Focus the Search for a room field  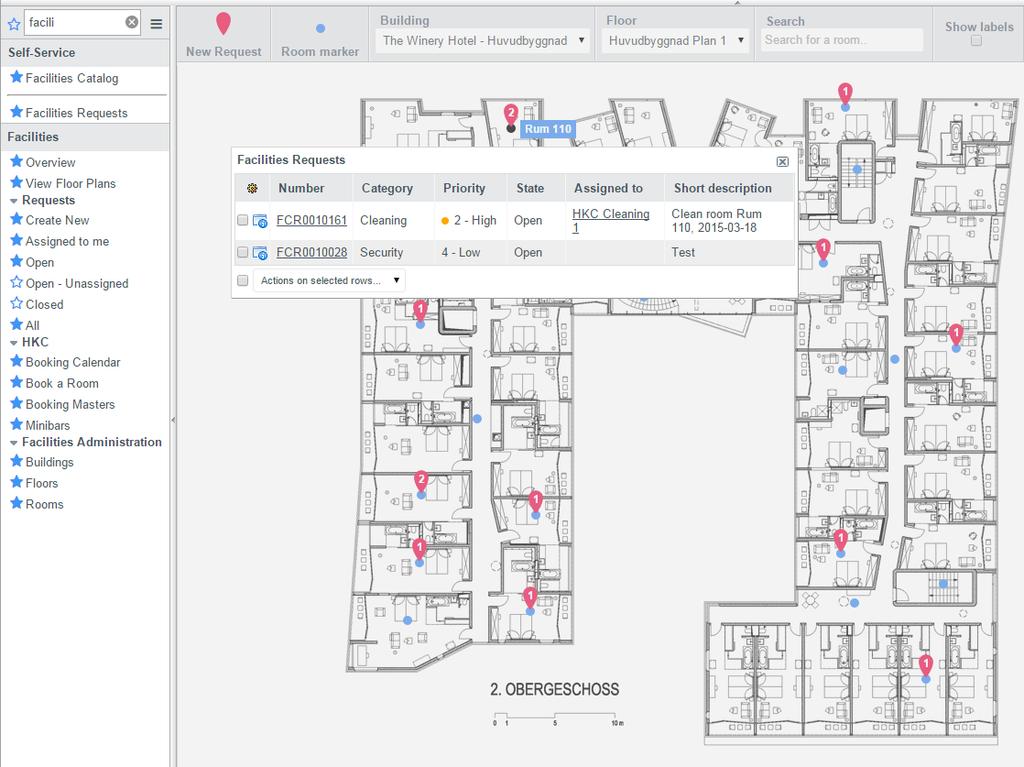(x=842, y=40)
